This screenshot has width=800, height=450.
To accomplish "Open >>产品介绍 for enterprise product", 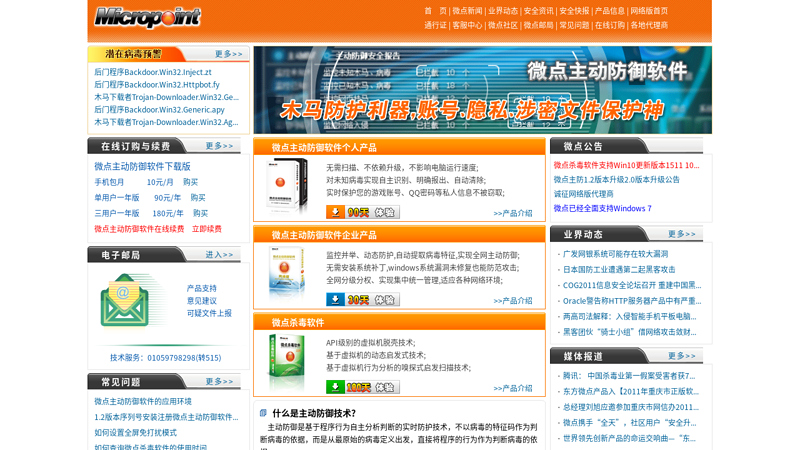I will point(513,301).
